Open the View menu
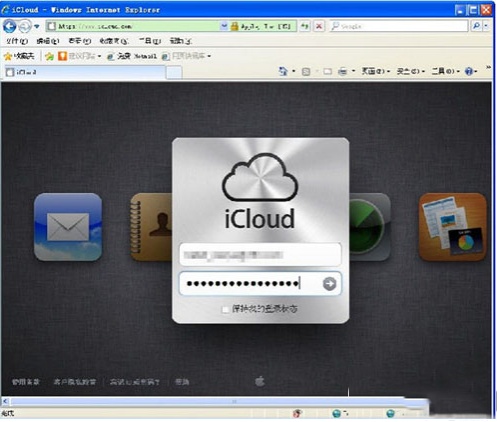Screen dimensions: 497x422 (x=79, y=41)
